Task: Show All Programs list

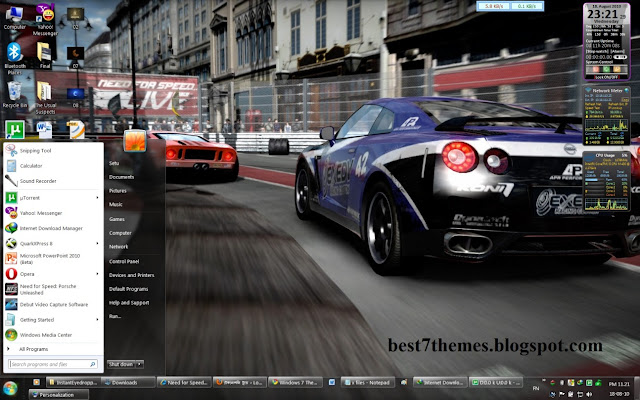Action: [52, 349]
